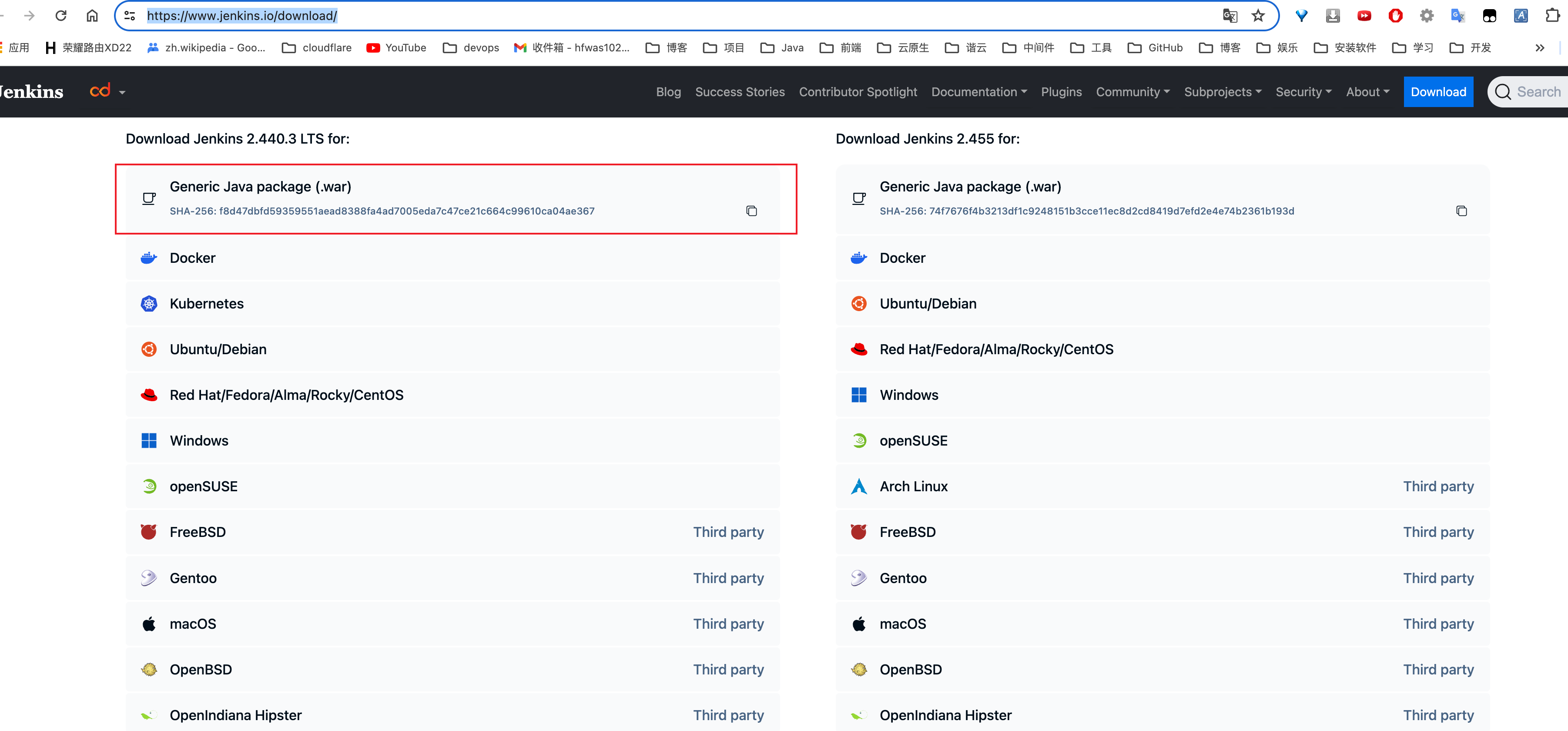Image resolution: width=1568 pixels, height=731 pixels.
Task: Open the GitHub bookmark folder
Action: (x=1155, y=47)
